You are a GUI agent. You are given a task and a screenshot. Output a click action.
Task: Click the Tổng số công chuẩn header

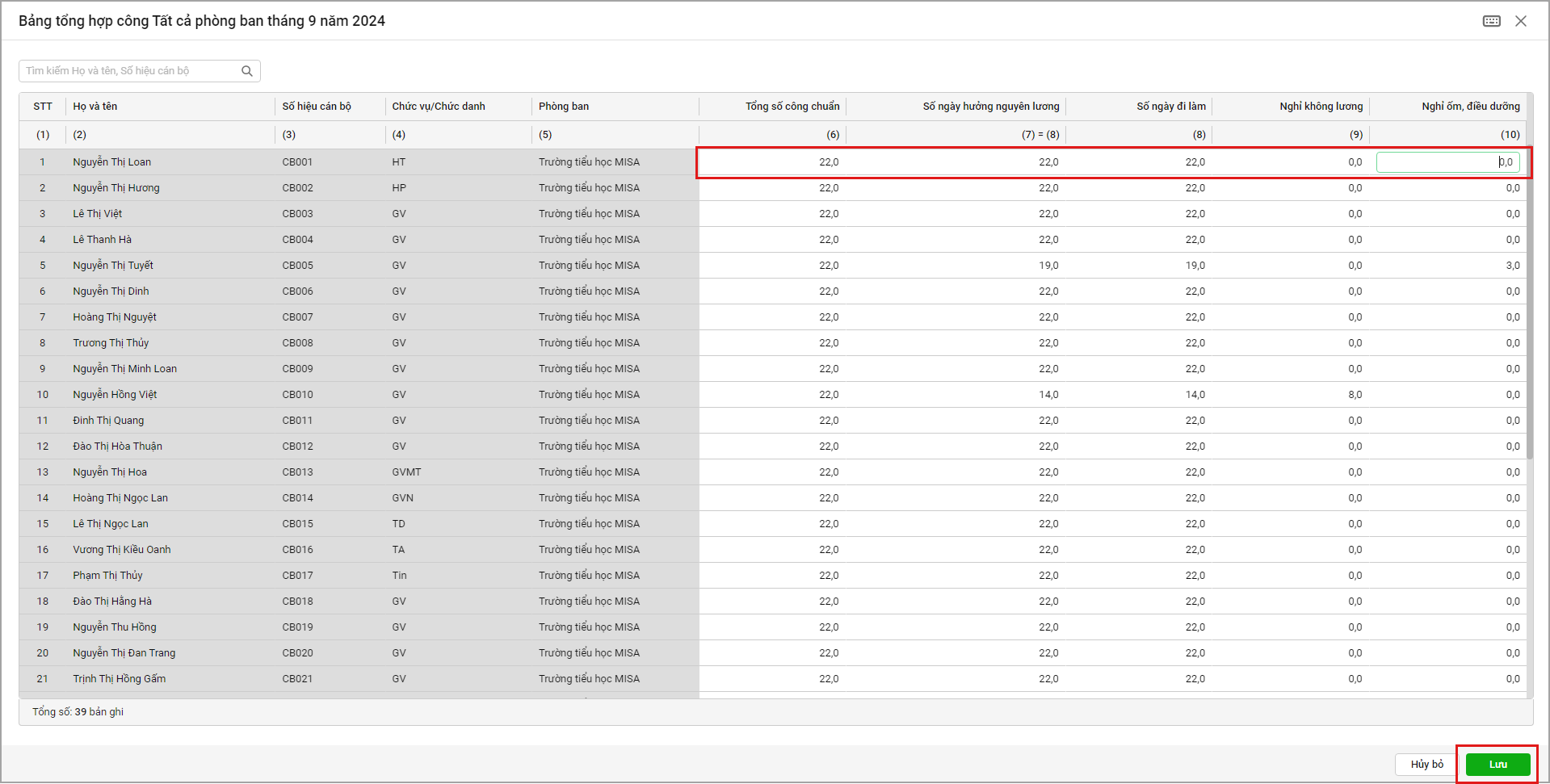tap(792, 107)
